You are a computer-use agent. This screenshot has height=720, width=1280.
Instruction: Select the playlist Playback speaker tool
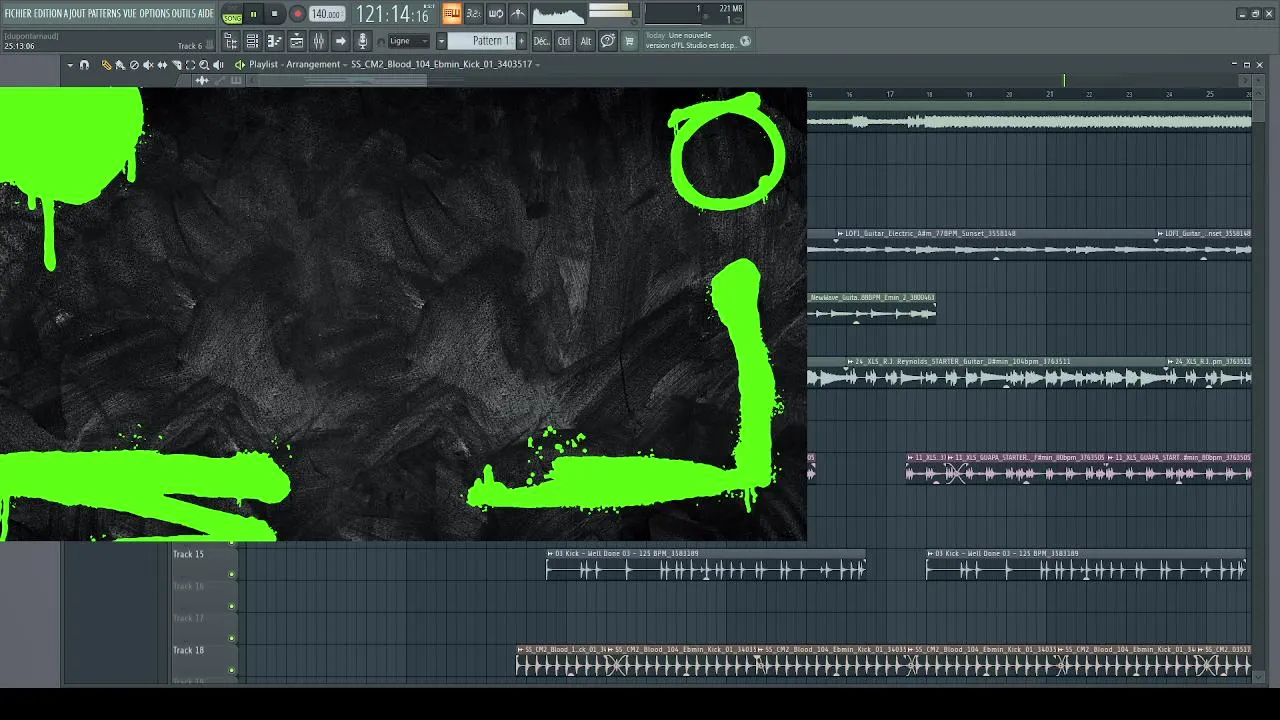click(218, 65)
